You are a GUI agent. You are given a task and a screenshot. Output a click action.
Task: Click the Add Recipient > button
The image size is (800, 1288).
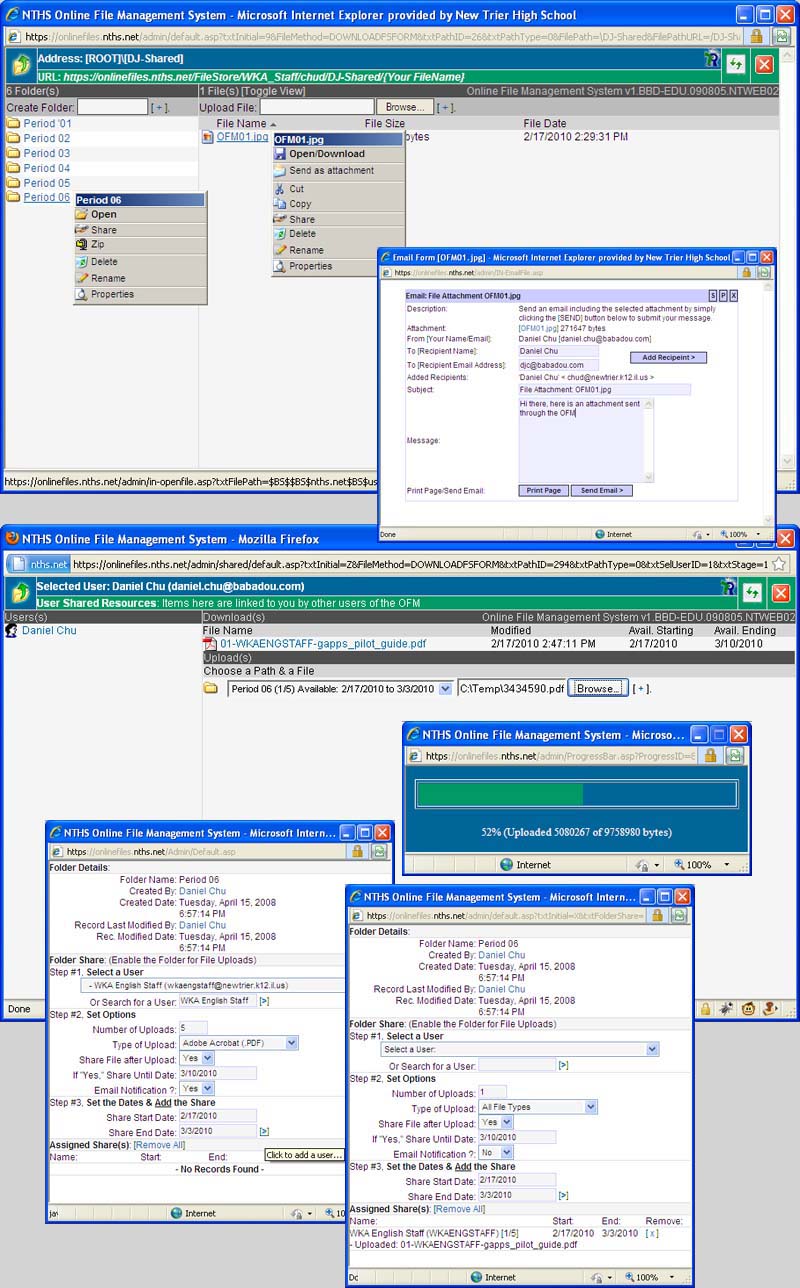click(x=668, y=357)
